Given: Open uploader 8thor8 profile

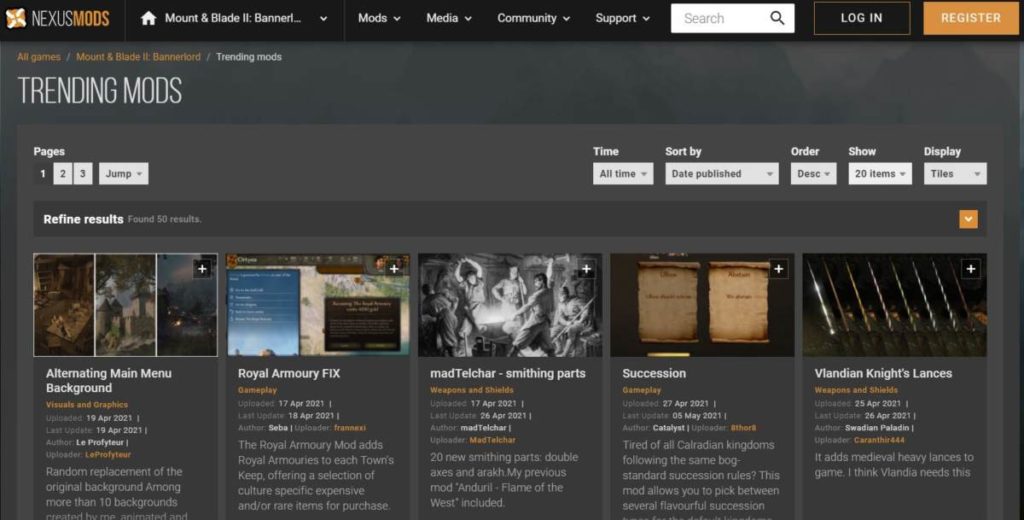Looking at the screenshot, I should click(x=743, y=429).
